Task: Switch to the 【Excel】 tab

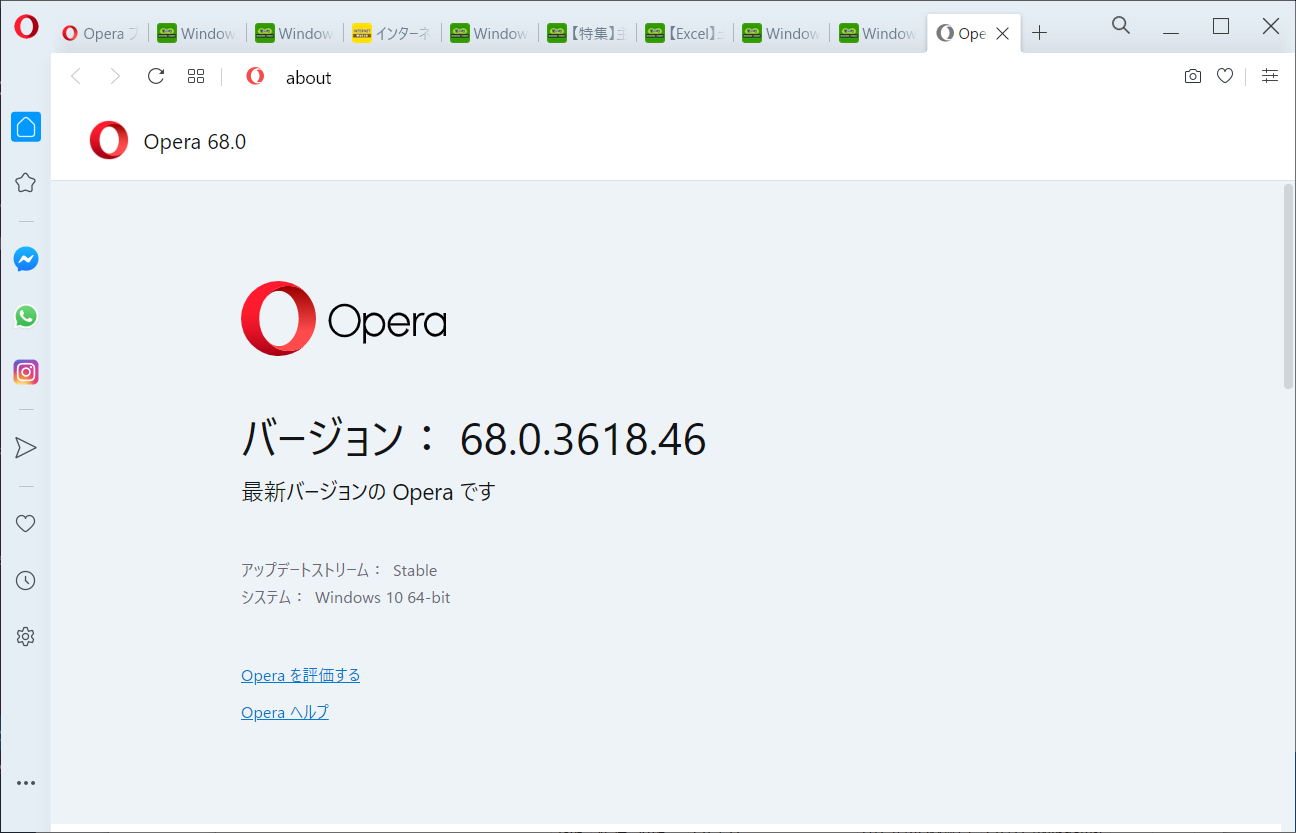Action: 684,32
